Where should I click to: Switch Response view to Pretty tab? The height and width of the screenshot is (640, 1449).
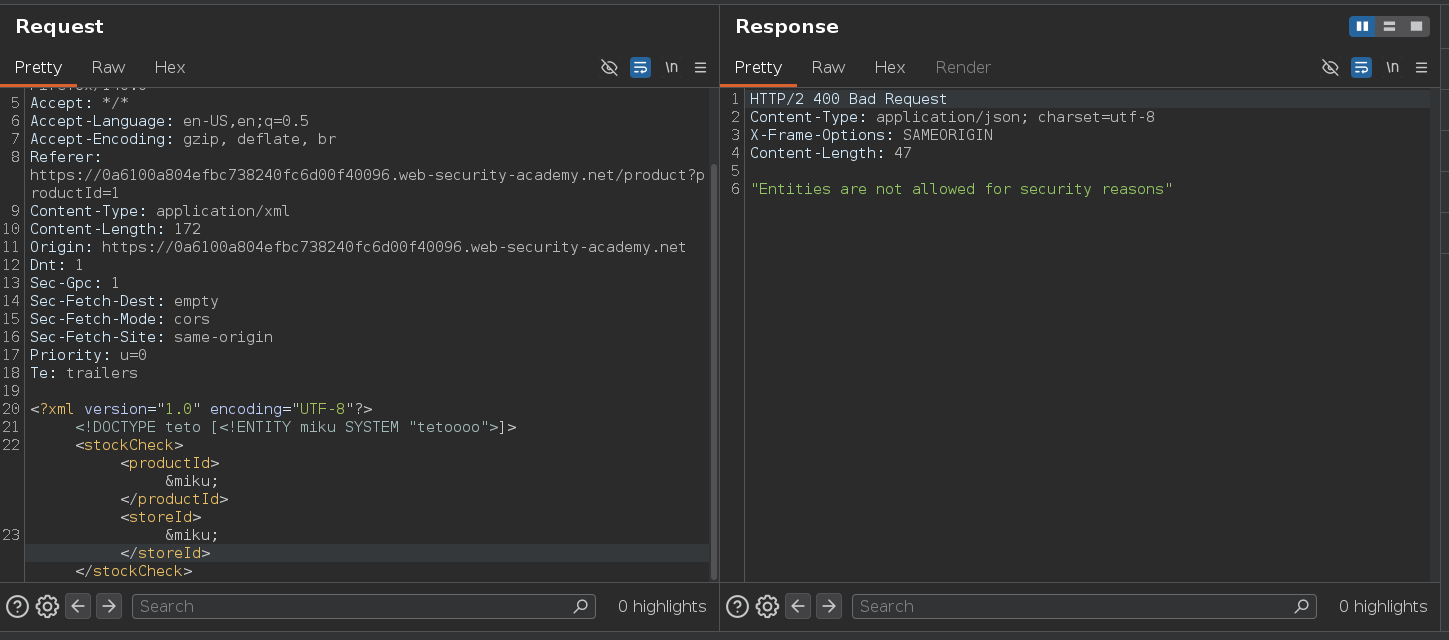(x=758, y=67)
